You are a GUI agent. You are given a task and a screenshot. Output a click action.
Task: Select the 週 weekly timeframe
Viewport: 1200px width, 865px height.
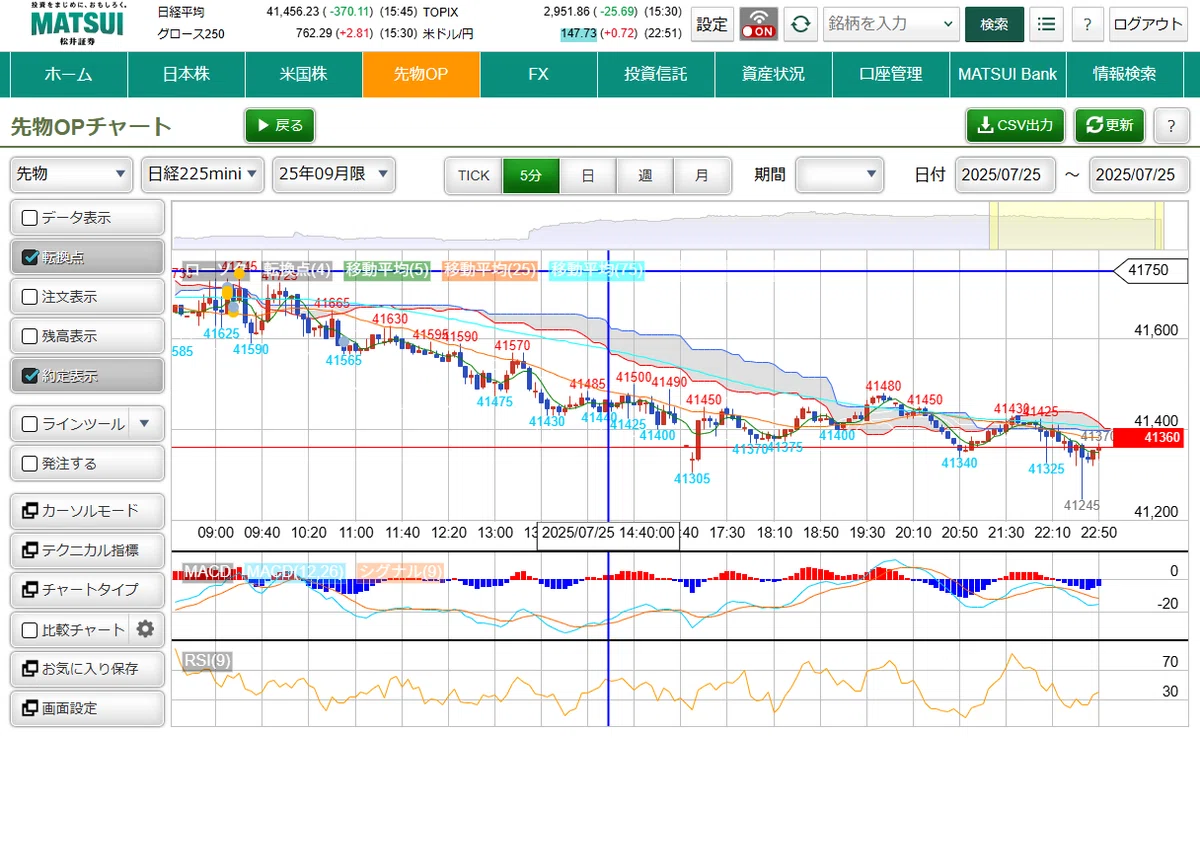pos(645,175)
